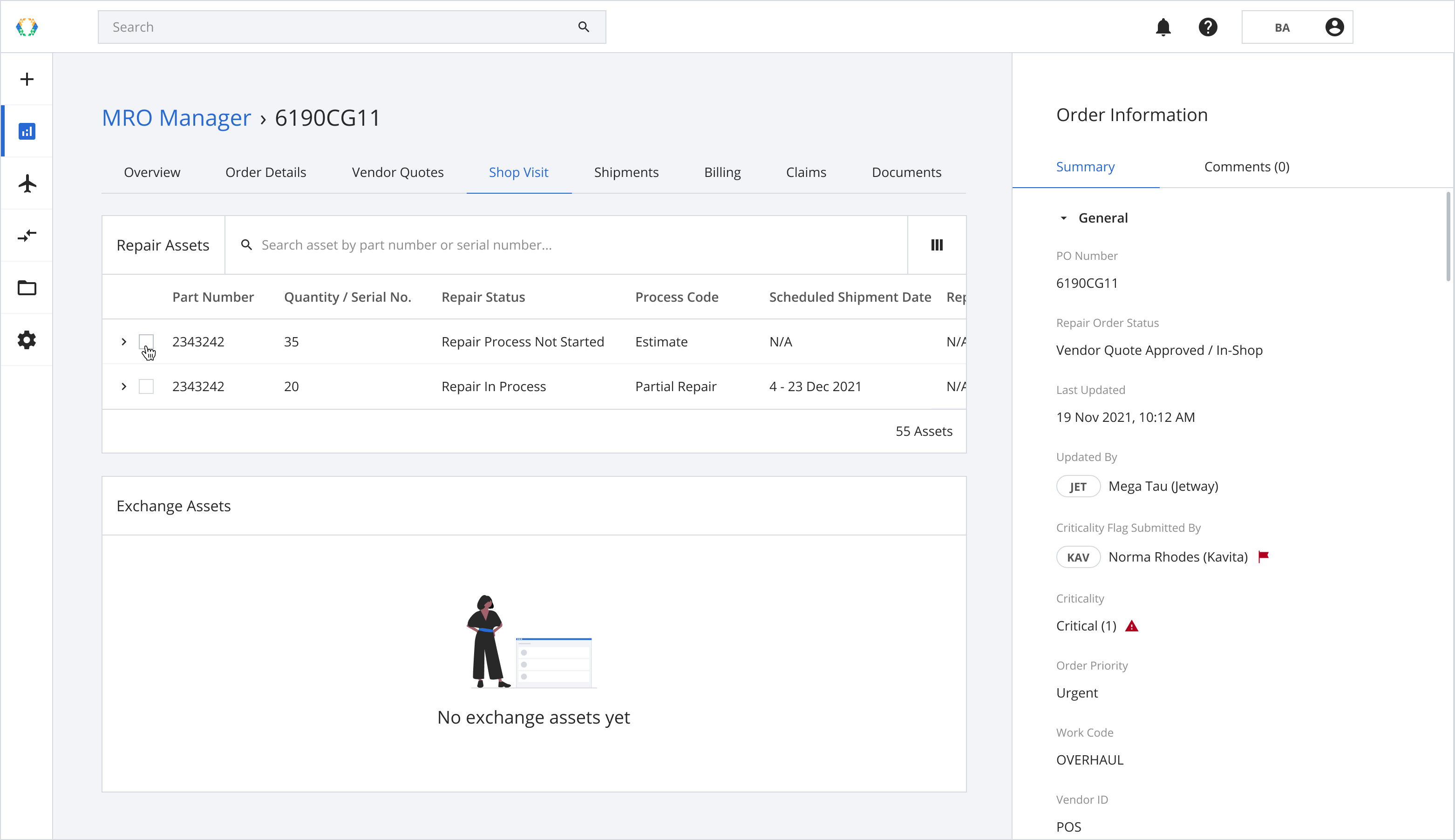Image resolution: width=1455 pixels, height=840 pixels.
Task: Click the Process Code column header
Action: click(x=676, y=297)
